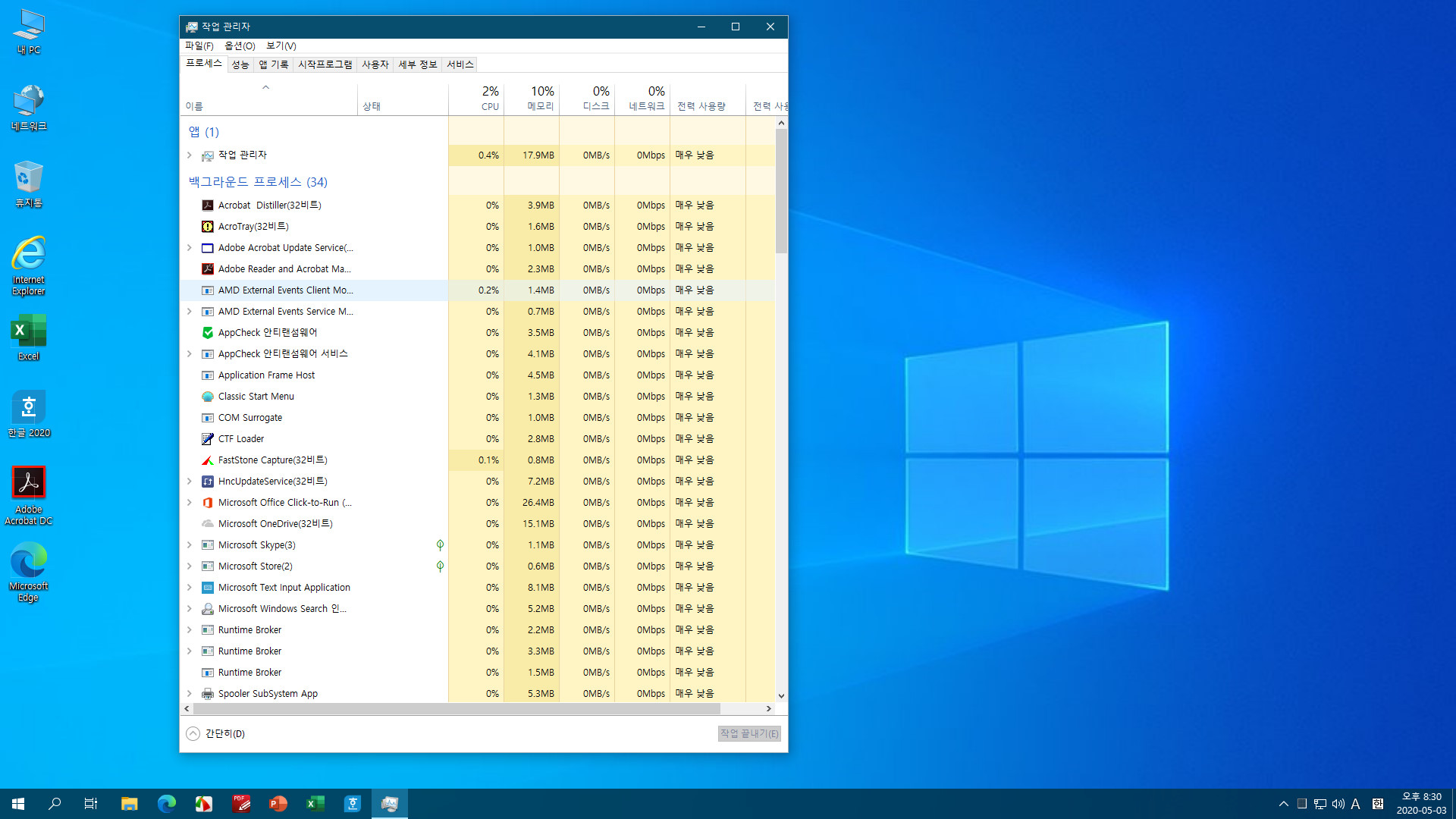Open Task View from the taskbar

91,804
